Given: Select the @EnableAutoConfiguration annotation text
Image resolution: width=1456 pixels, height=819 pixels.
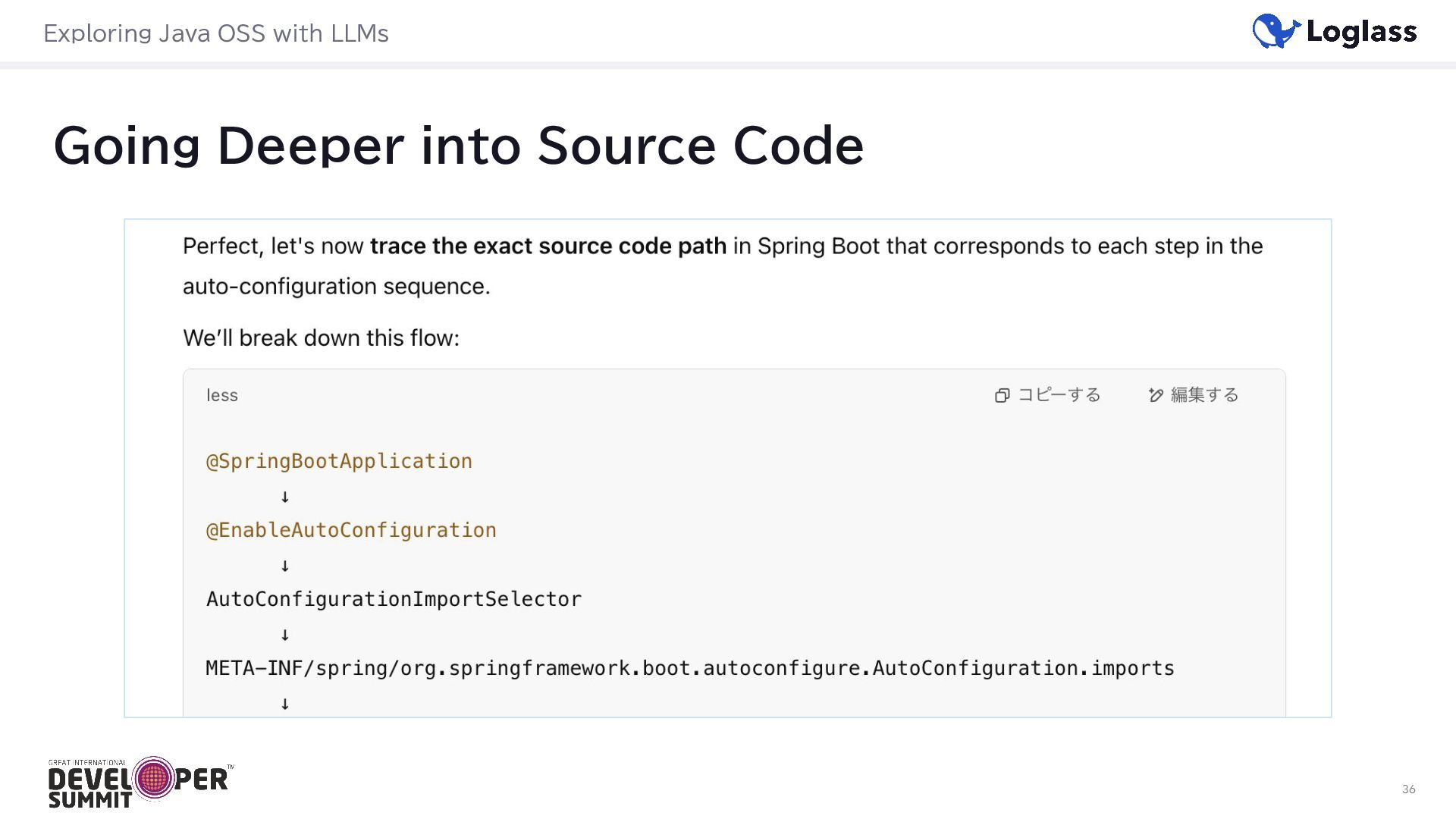Looking at the screenshot, I should (351, 530).
